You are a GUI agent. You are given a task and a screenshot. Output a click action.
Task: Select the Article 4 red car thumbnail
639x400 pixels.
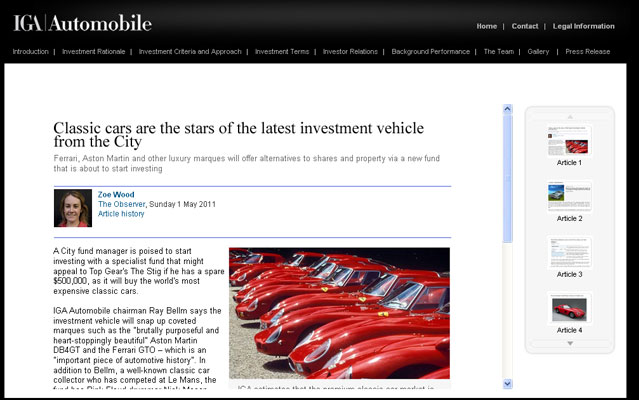(569, 308)
